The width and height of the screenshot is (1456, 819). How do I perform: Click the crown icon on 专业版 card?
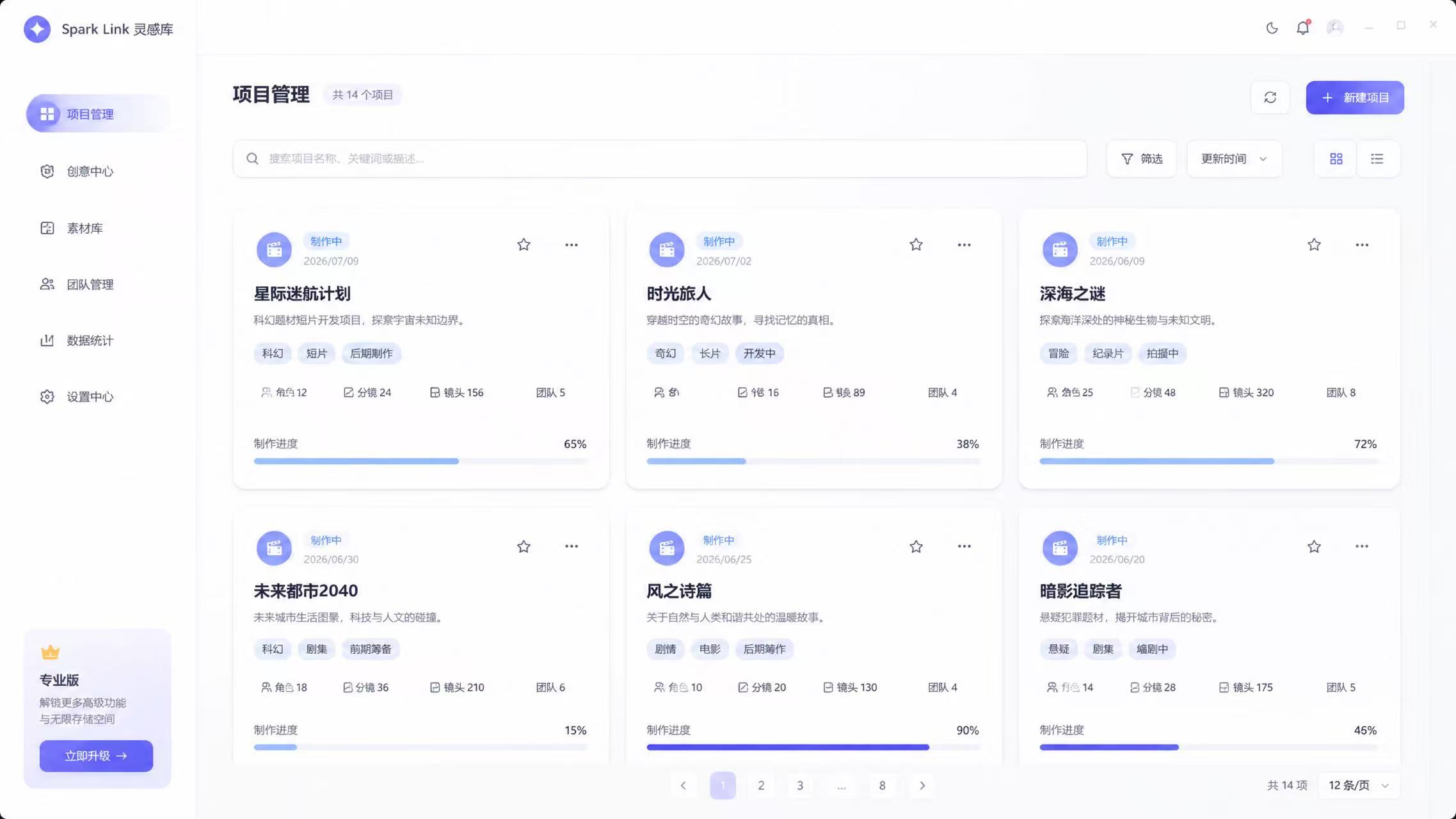point(50,652)
